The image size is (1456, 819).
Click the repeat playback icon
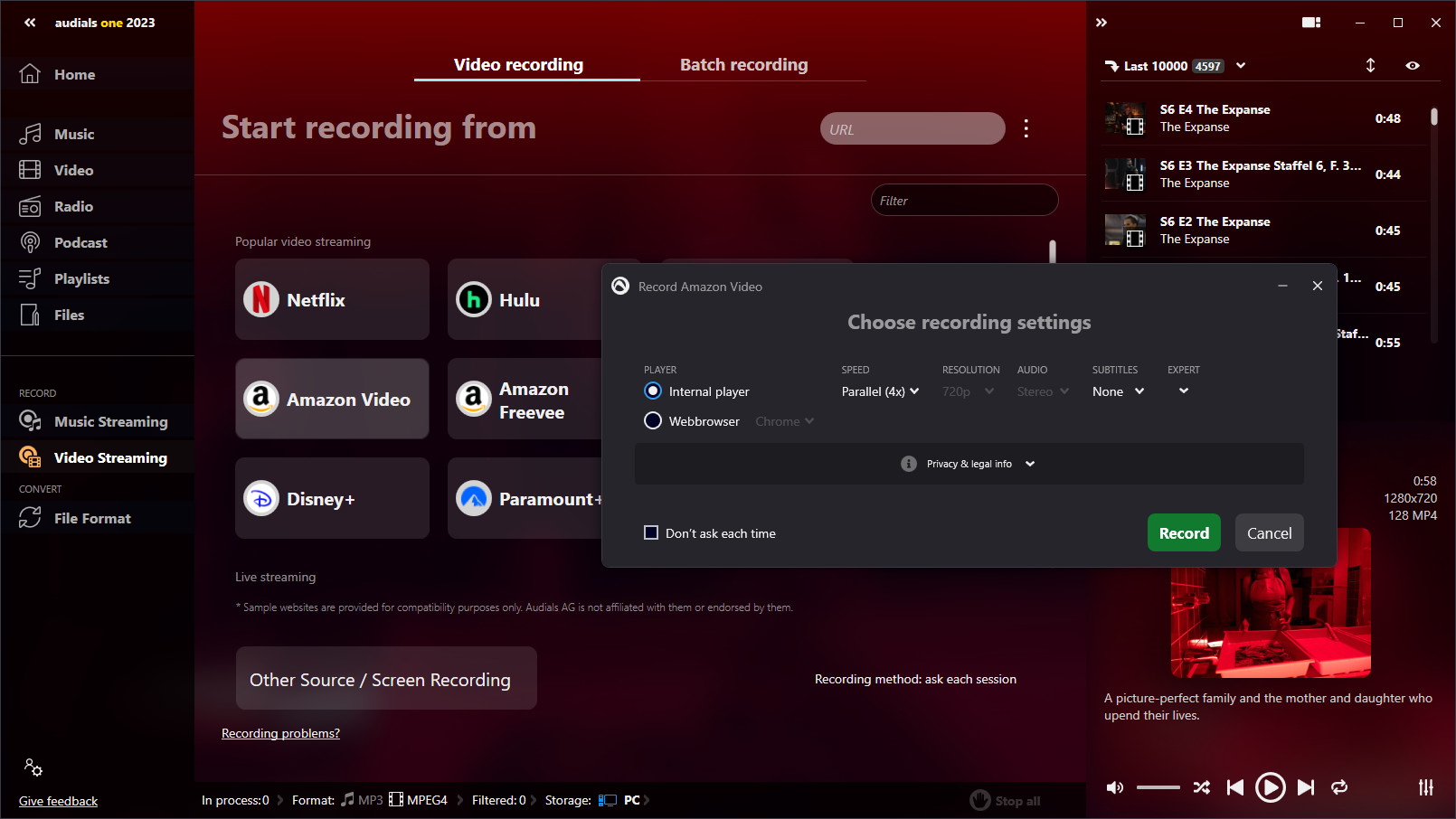pyautogui.click(x=1339, y=787)
